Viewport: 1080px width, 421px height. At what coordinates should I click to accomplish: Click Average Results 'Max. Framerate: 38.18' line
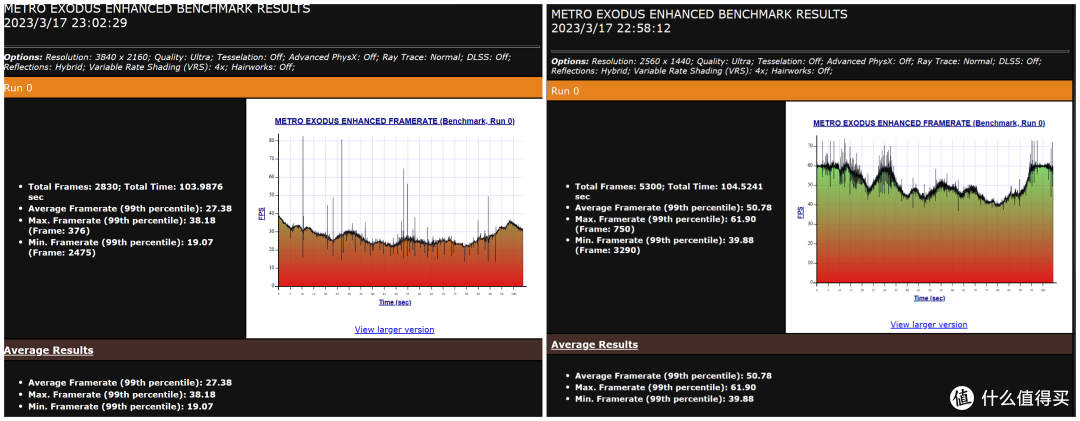click(122, 395)
